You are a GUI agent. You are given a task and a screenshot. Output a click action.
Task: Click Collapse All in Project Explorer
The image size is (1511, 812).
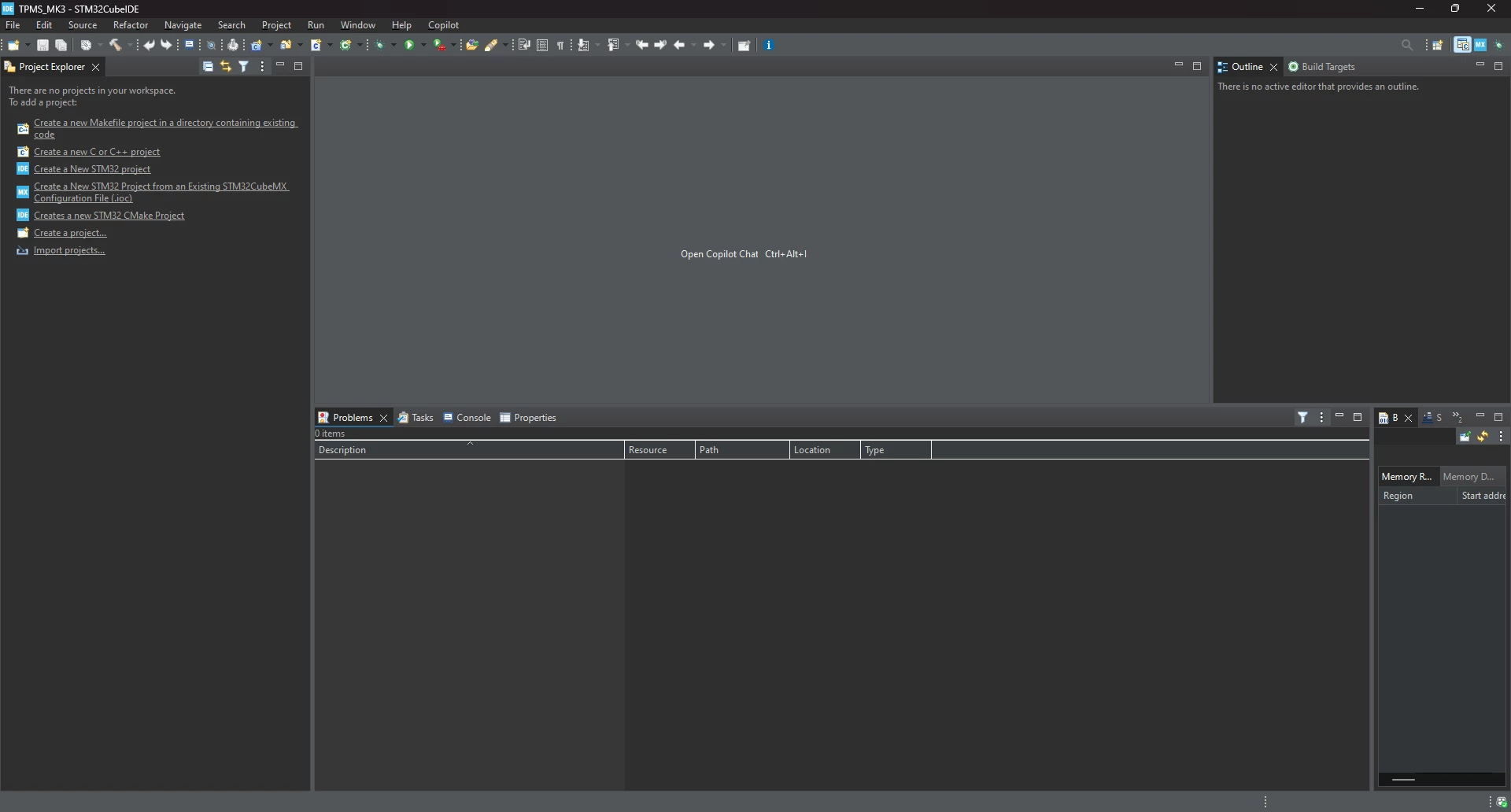[x=208, y=67]
